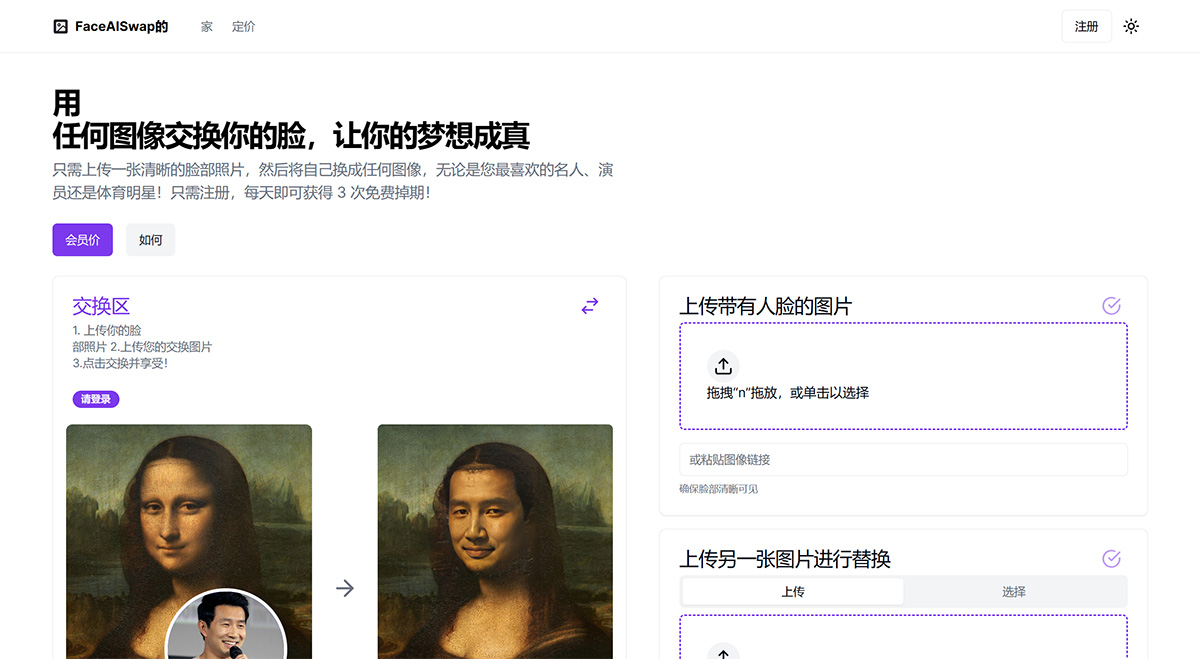Click the 注册 register button
Image resolution: width=1200 pixels, height=659 pixels.
coord(1086,26)
